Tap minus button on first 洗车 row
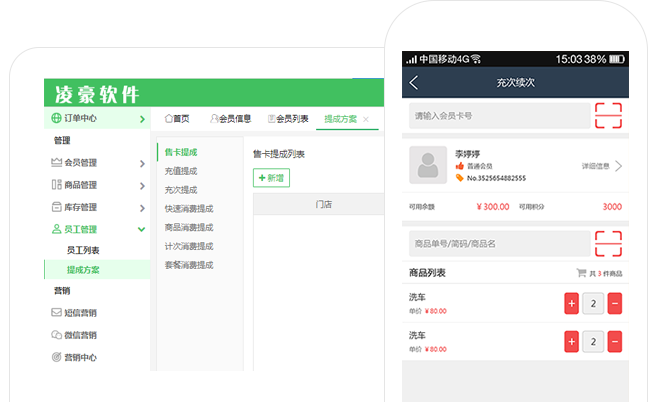The height and width of the screenshot is (402, 660). click(615, 303)
